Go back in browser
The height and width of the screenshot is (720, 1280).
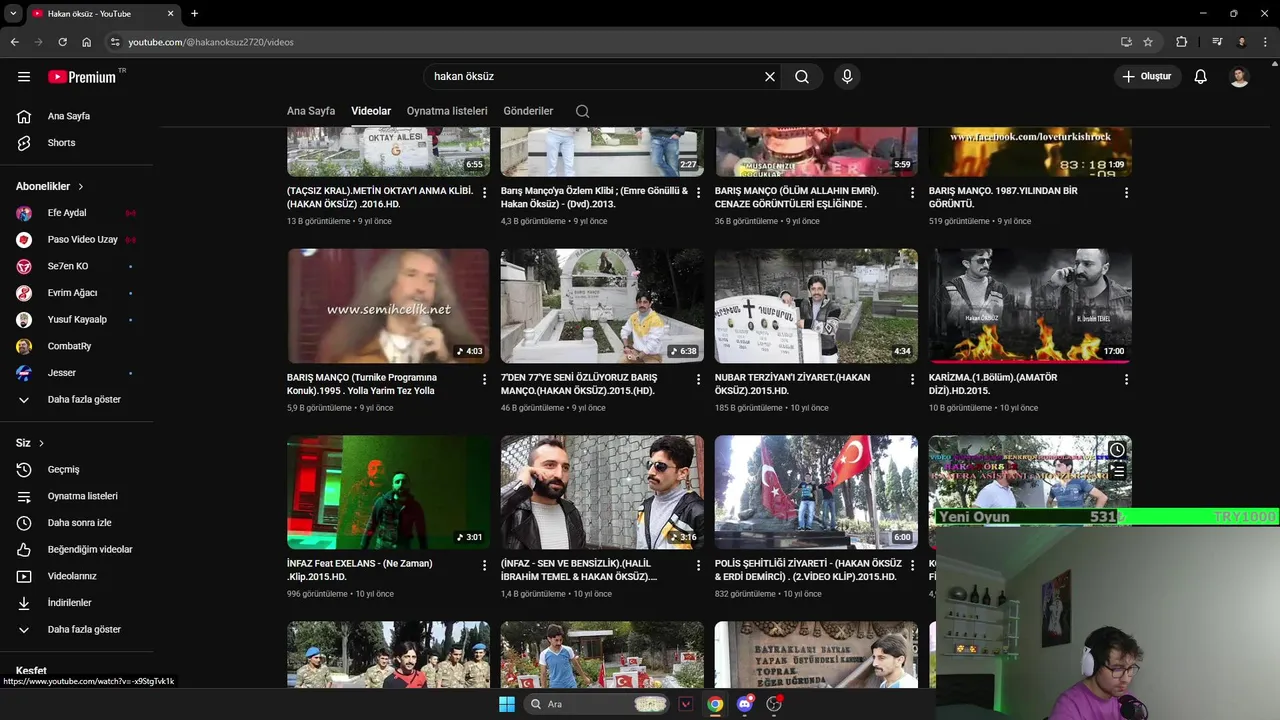pos(14,42)
